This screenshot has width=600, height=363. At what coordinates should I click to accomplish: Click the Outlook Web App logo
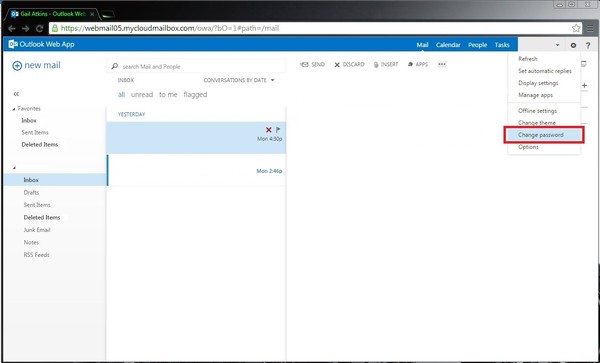point(42,44)
